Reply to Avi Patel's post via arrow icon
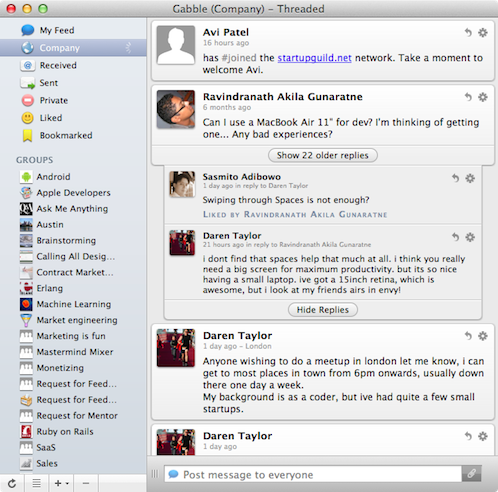Image resolution: width=498 pixels, height=492 pixels. (468, 32)
